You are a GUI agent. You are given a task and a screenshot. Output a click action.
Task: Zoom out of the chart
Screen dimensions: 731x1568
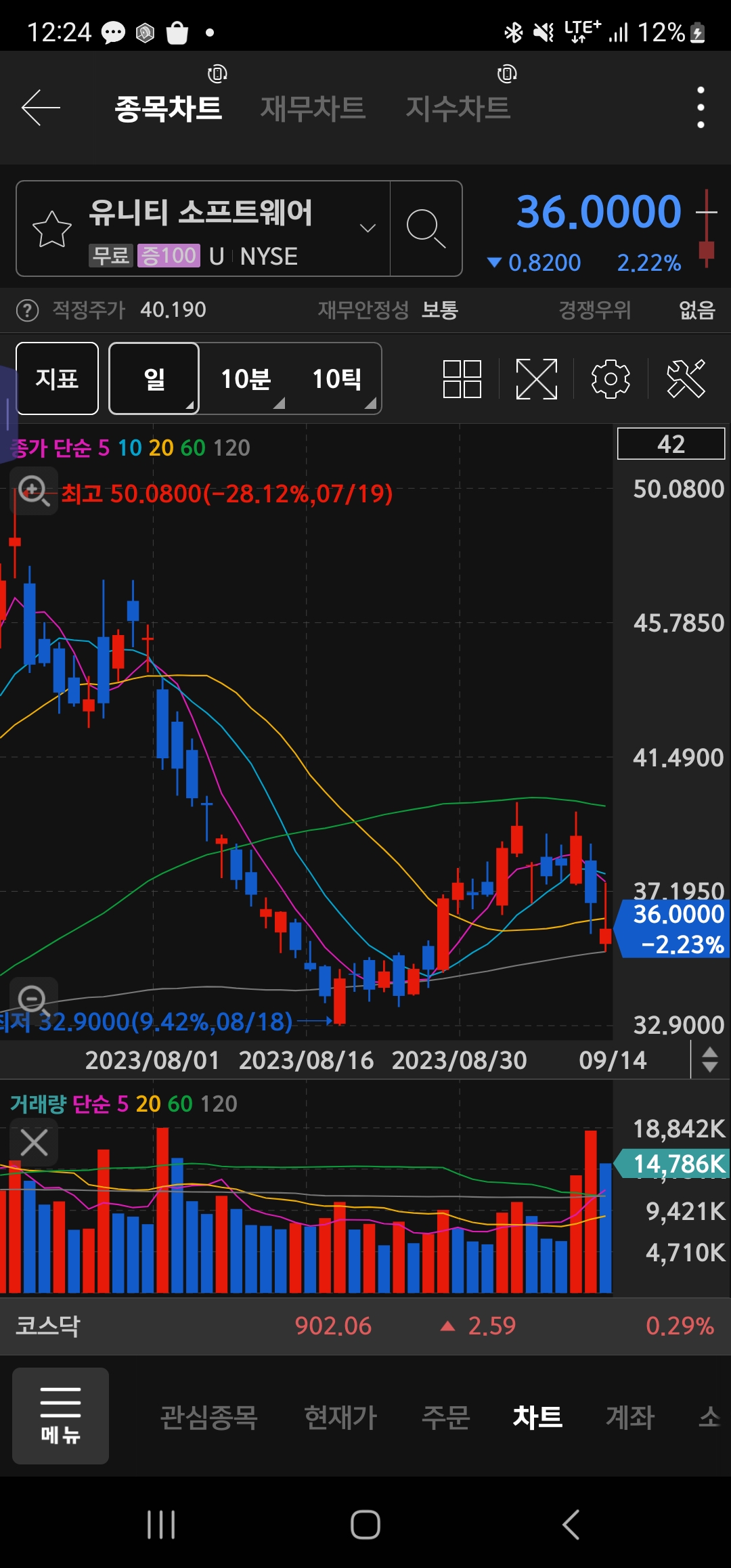(33, 999)
